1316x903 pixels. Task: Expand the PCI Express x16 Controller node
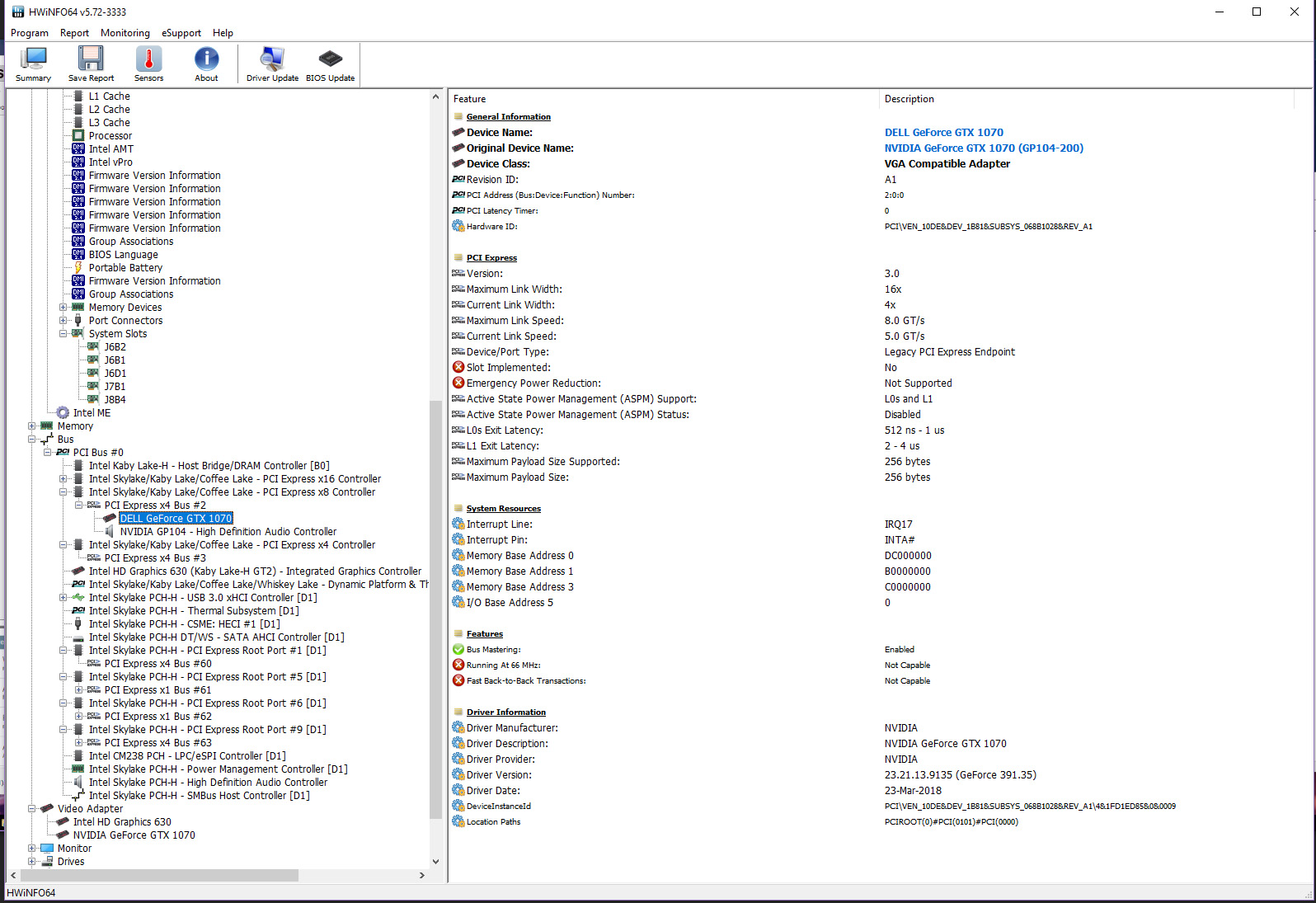tap(63, 479)
